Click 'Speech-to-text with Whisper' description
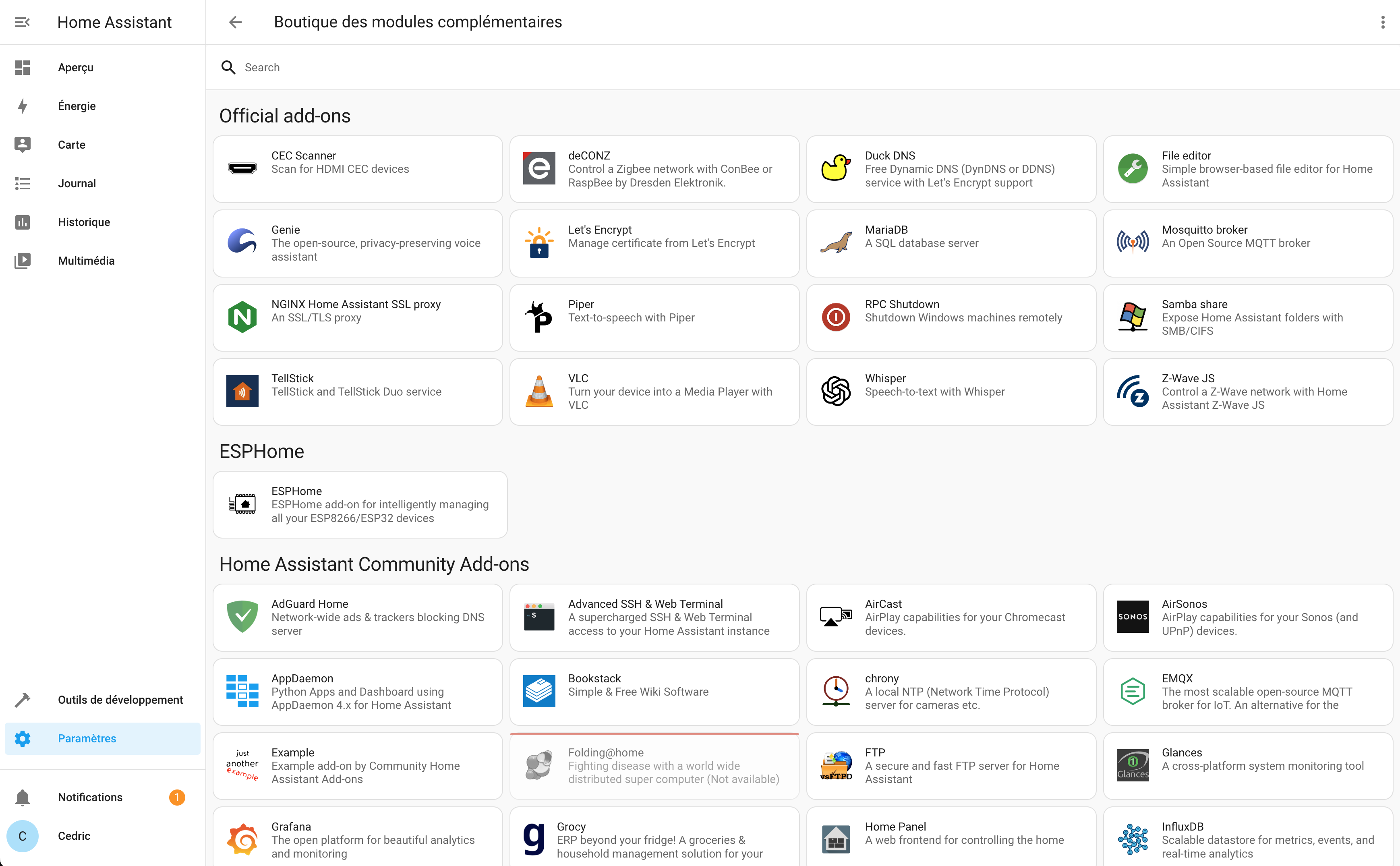This screenshot has height=866, width=1400. pyautogui.click(x=934, y=392)
